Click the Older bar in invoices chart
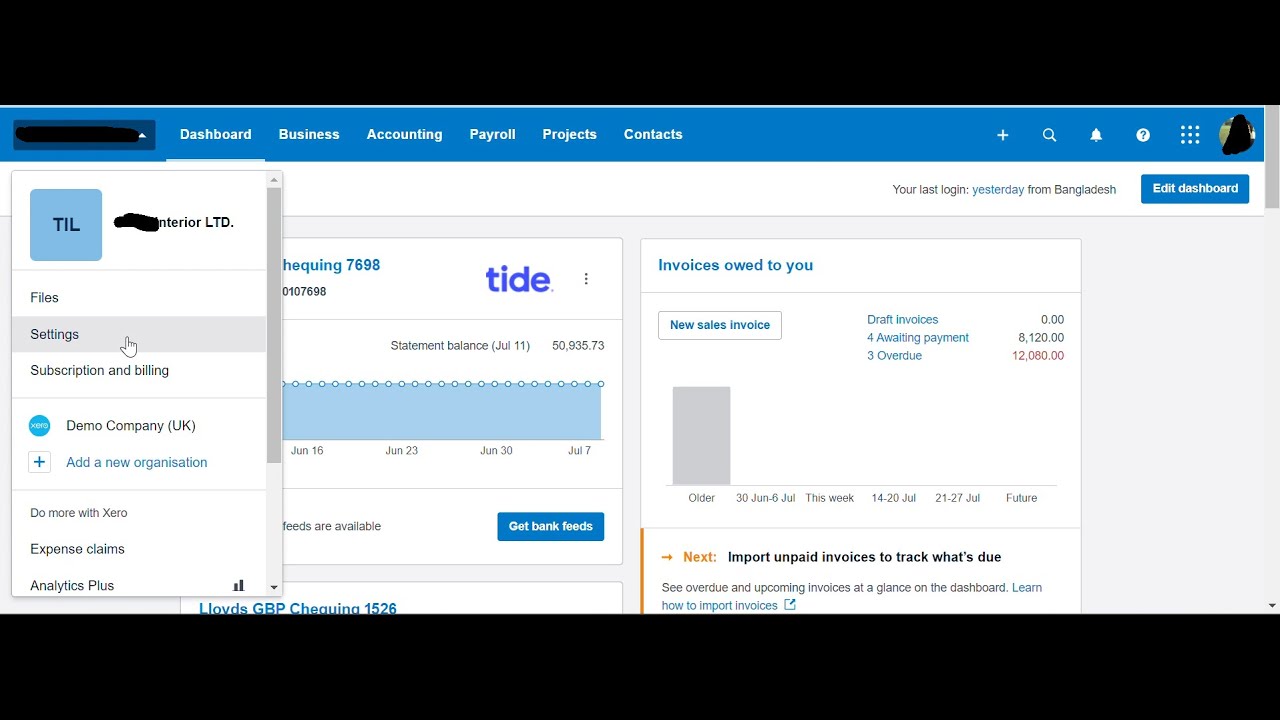This screenshot has width=1280, height=720. pyautogui.click(x=701, y=436)
